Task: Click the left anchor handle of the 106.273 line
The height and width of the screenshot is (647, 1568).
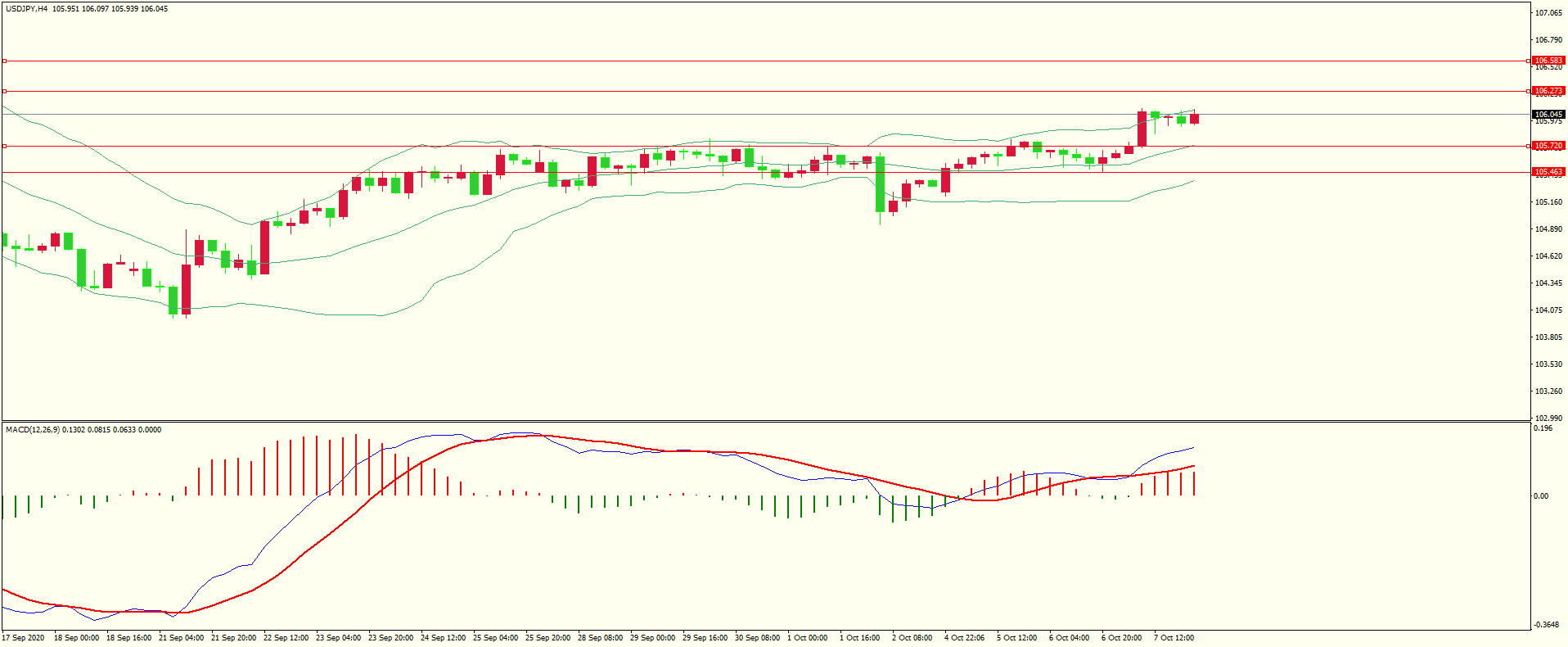Action: (x=4, y=91)
